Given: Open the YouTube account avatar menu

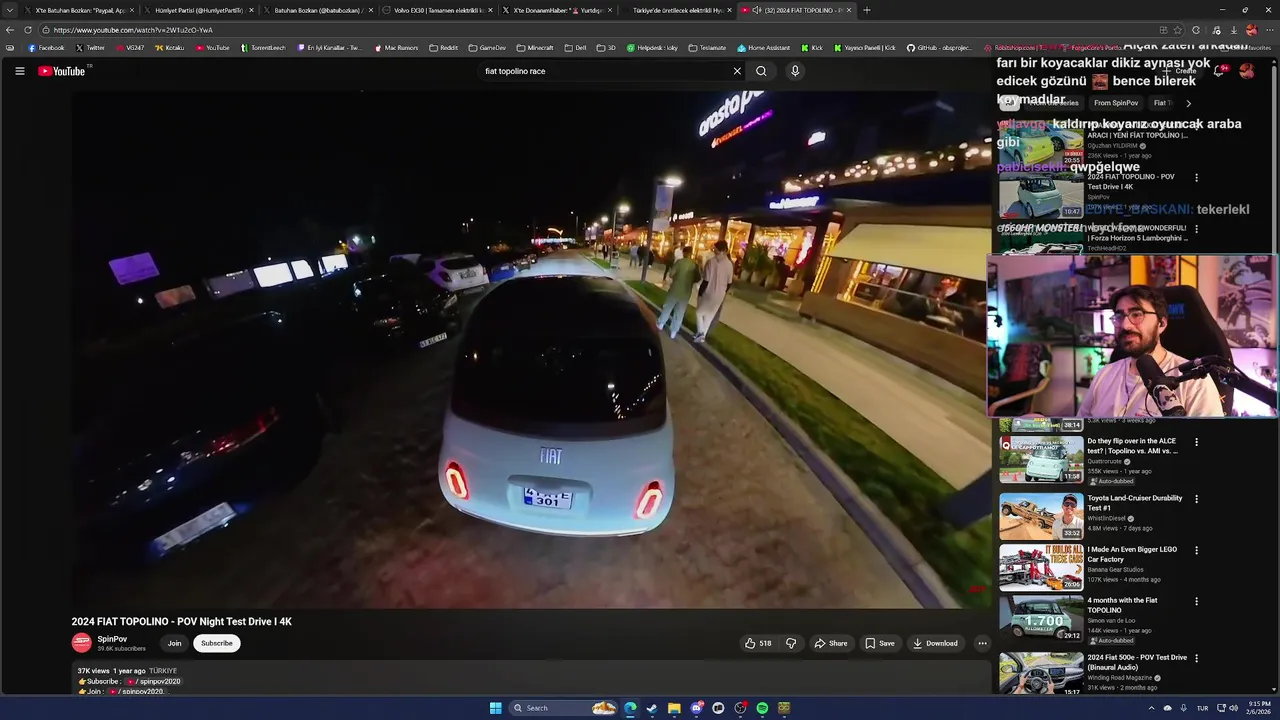Looking at the screenshot, I should pos(1246,71).
